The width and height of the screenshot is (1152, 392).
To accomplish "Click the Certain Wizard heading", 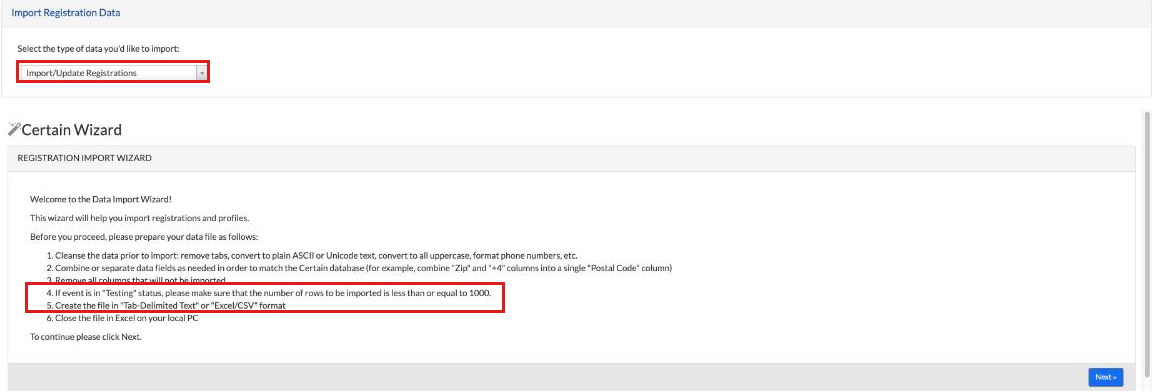I will pyautogui.click(x=71, y=130).
